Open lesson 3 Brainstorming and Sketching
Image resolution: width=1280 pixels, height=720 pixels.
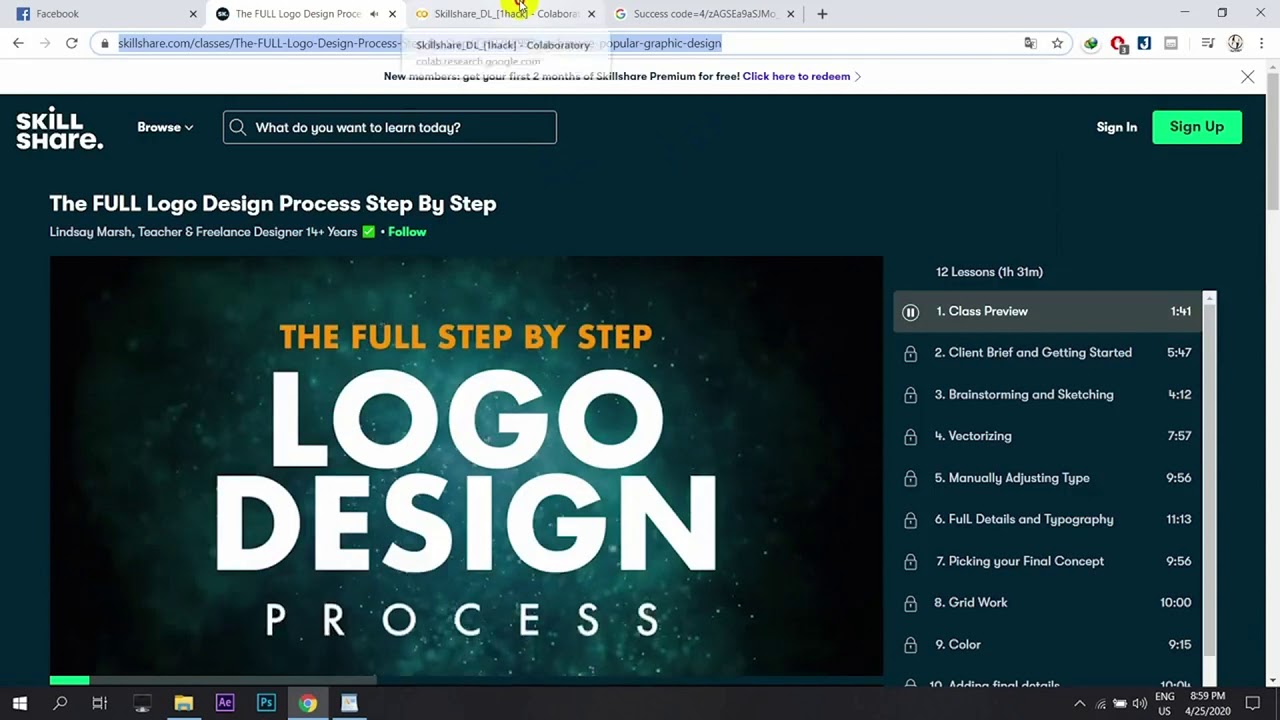[1024, 395]
